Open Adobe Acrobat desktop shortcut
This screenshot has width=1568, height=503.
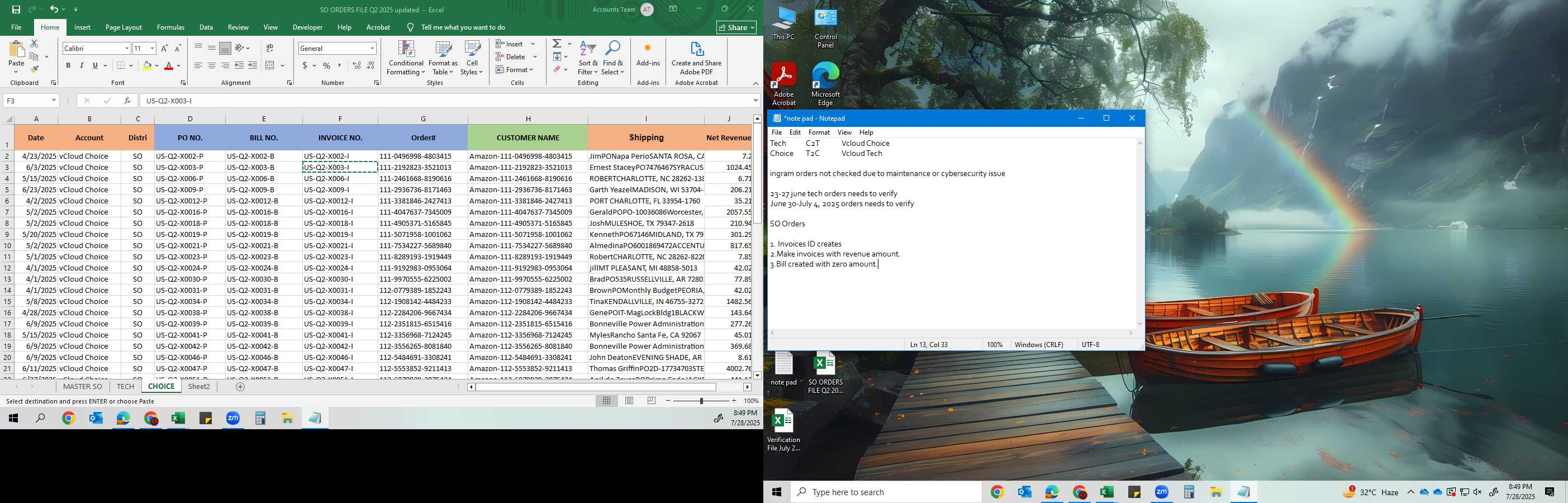(x=783, y=84)
